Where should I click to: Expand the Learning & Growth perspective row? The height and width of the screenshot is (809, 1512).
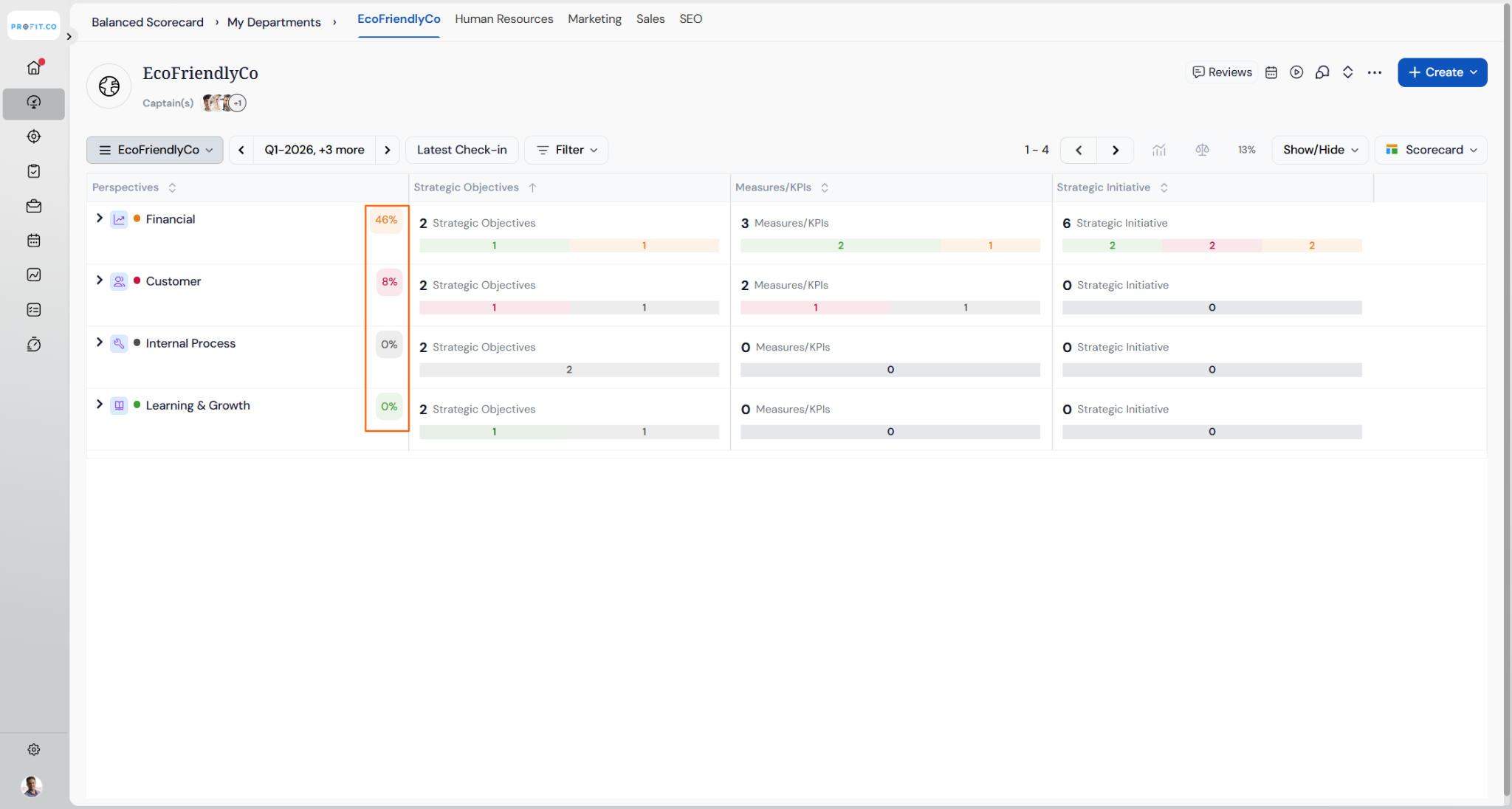coord(100,404)
